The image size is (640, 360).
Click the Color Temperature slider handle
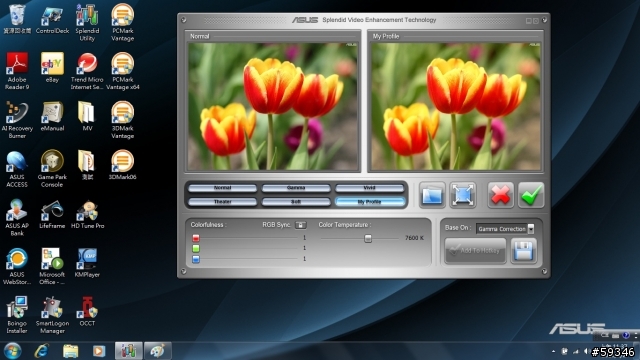click(x=368, y=238)
